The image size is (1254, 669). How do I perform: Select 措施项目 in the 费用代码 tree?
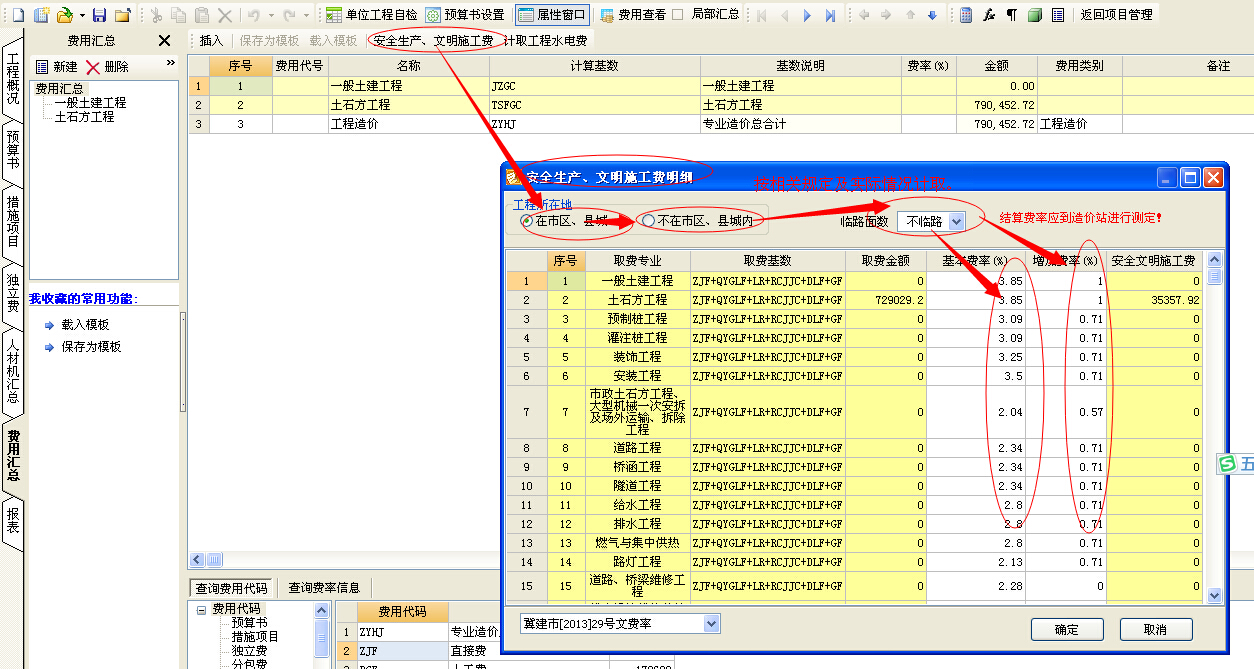pyautogui.click(x=255, y=636)
